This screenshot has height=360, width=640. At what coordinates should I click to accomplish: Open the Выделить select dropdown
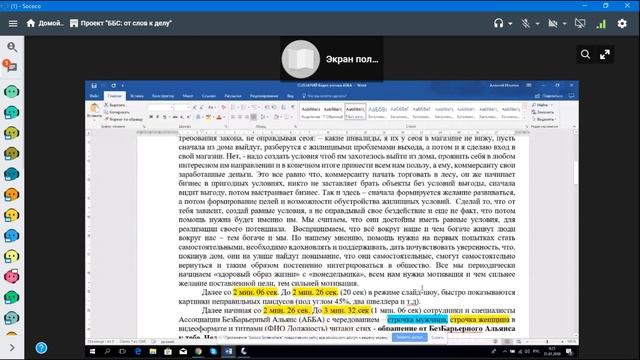[543, 119]
